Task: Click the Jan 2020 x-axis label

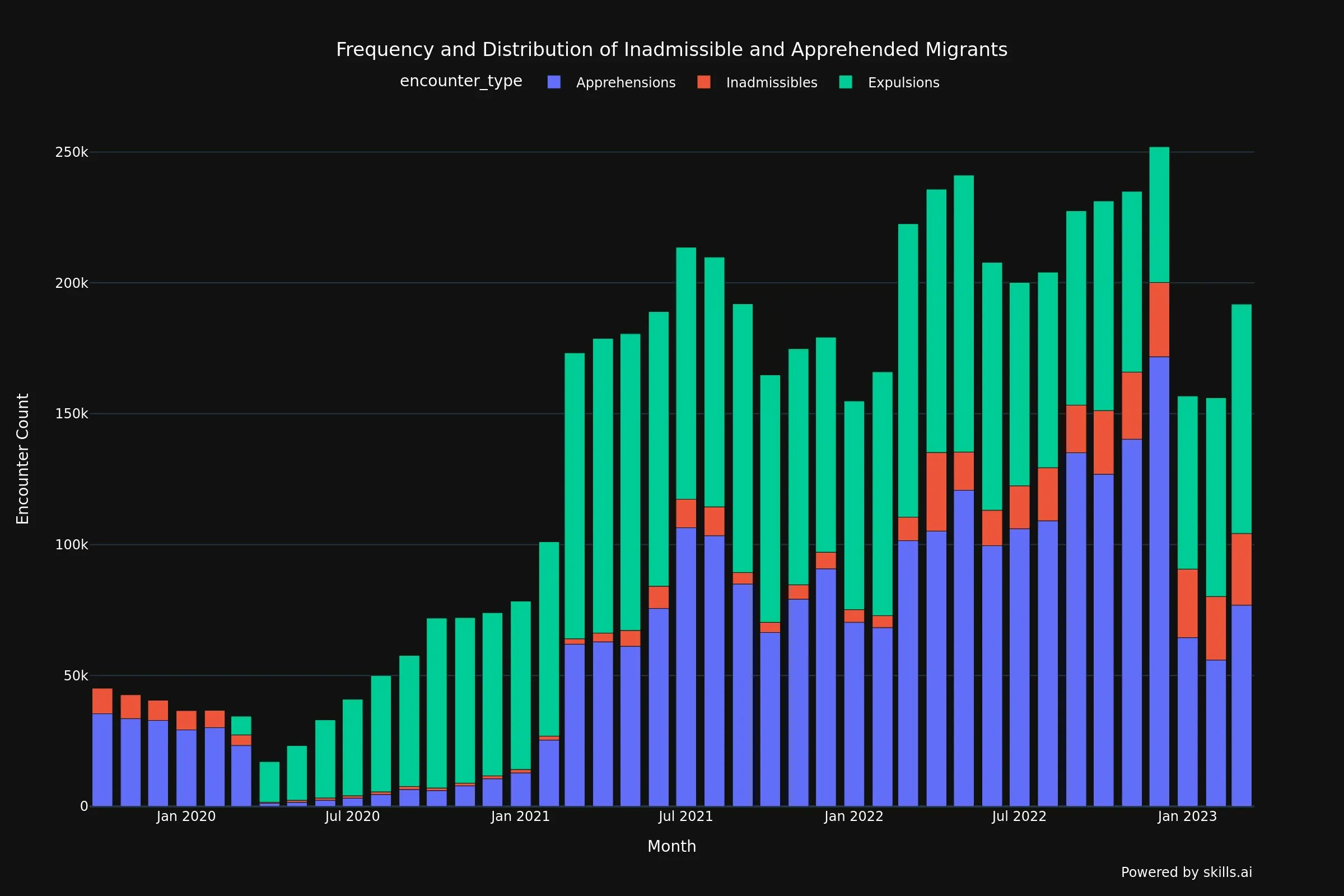Action: pyautogui.click(x=186, y=816)
